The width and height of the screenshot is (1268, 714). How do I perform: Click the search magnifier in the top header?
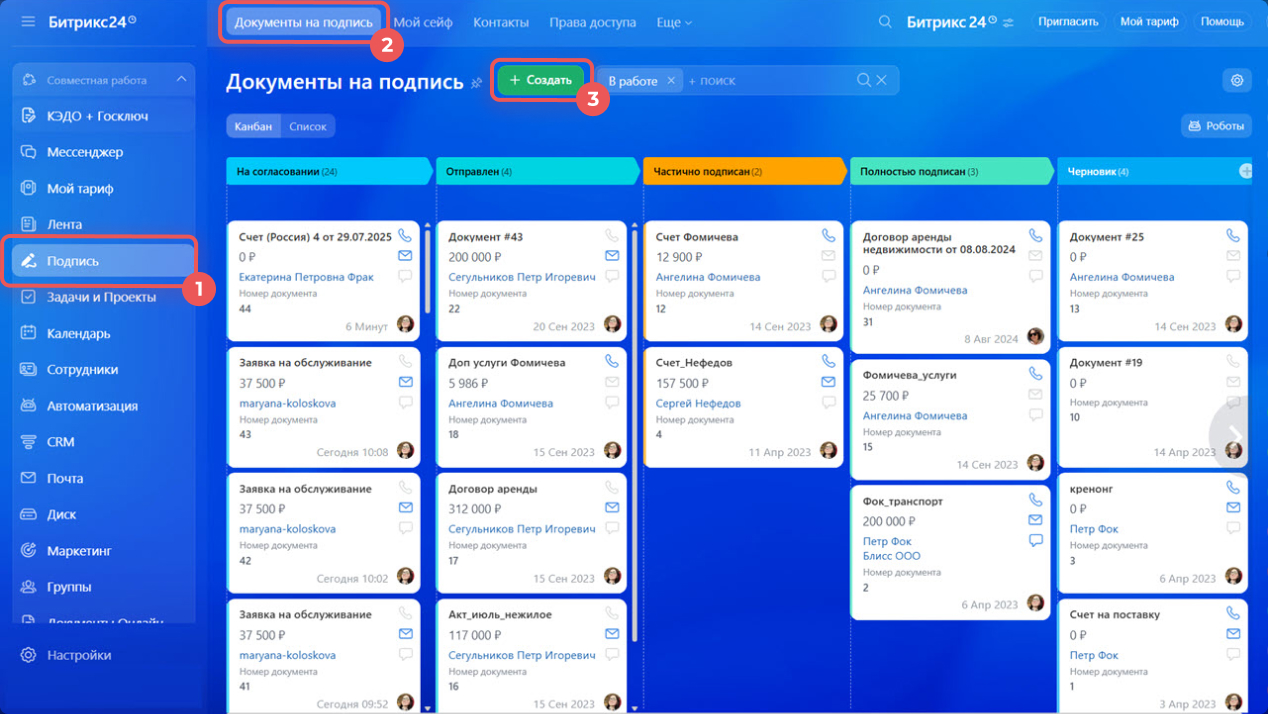click(x=885, y=22)
